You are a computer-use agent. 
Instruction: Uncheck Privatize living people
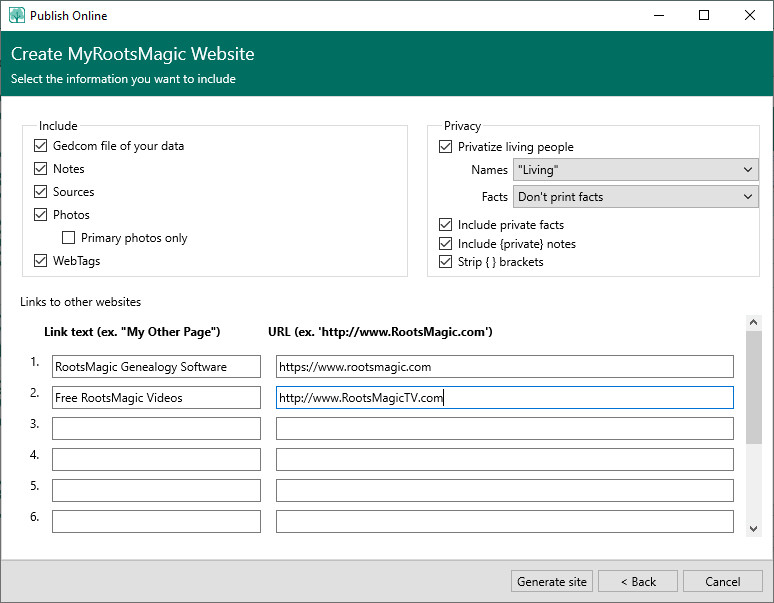(x=446, y=147)
